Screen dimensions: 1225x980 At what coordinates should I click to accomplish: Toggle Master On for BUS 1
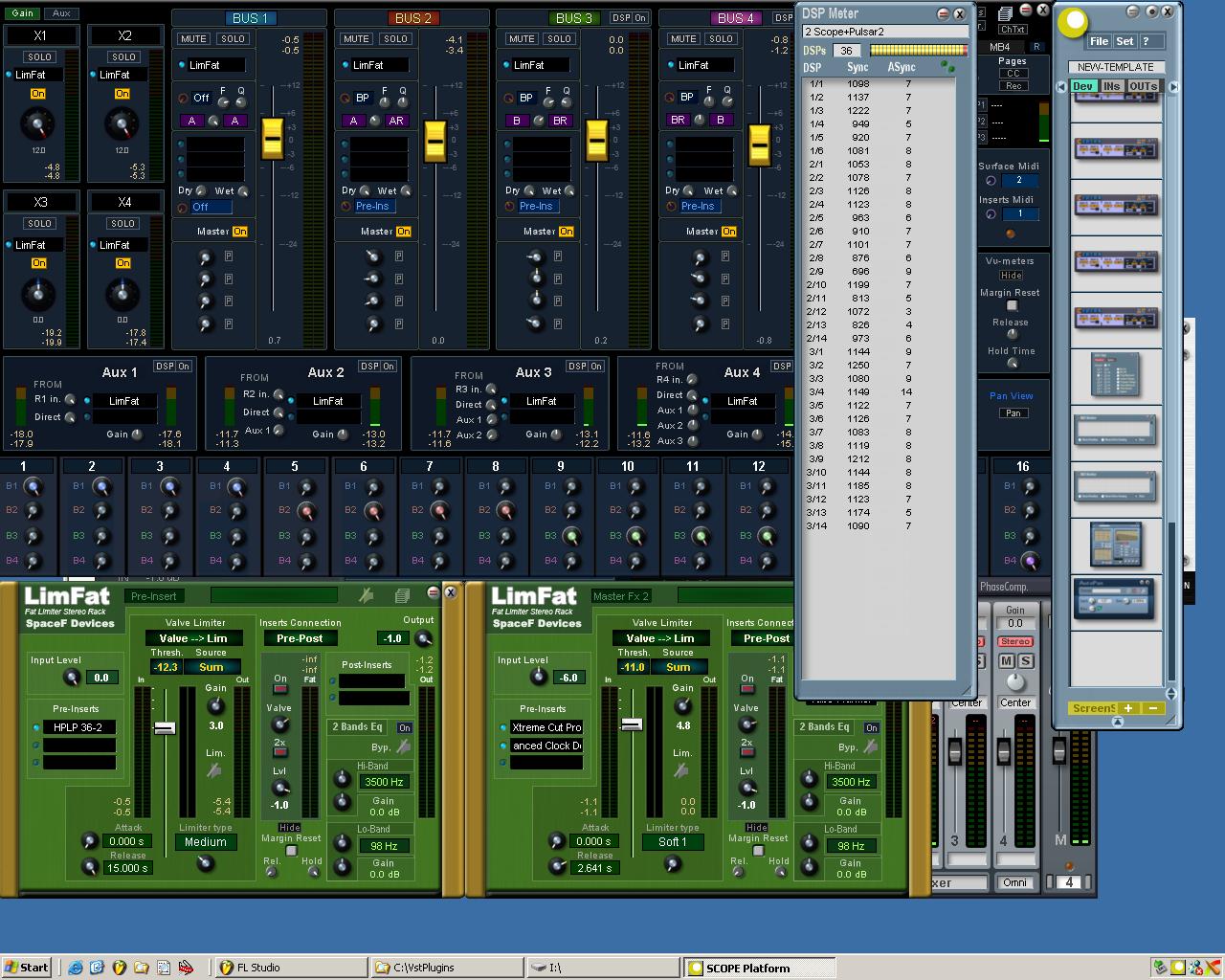(x=239, y=232)
